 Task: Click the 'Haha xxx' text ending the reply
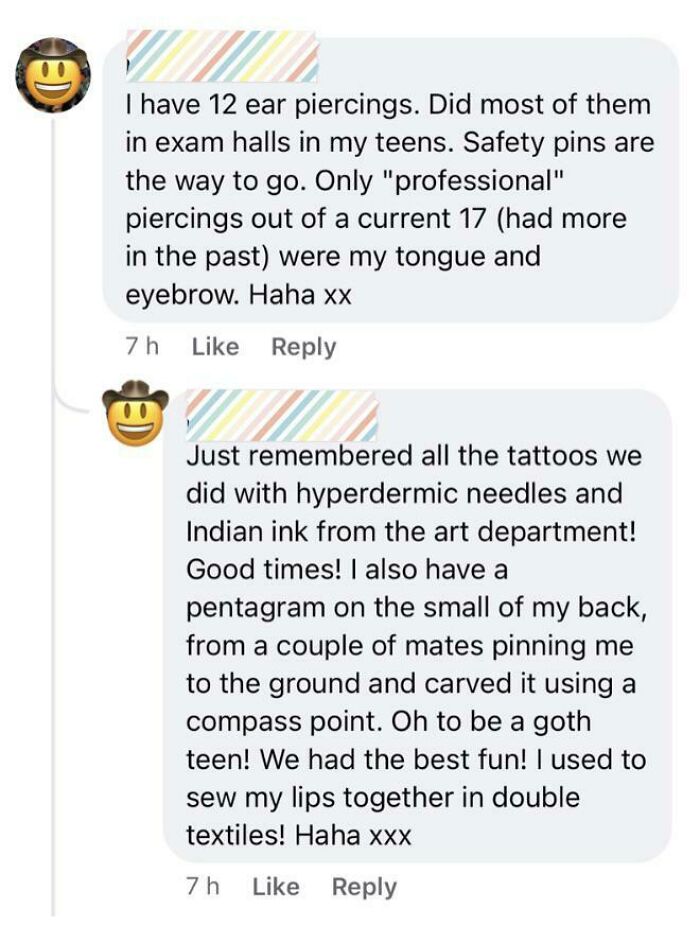pos(353,835)
